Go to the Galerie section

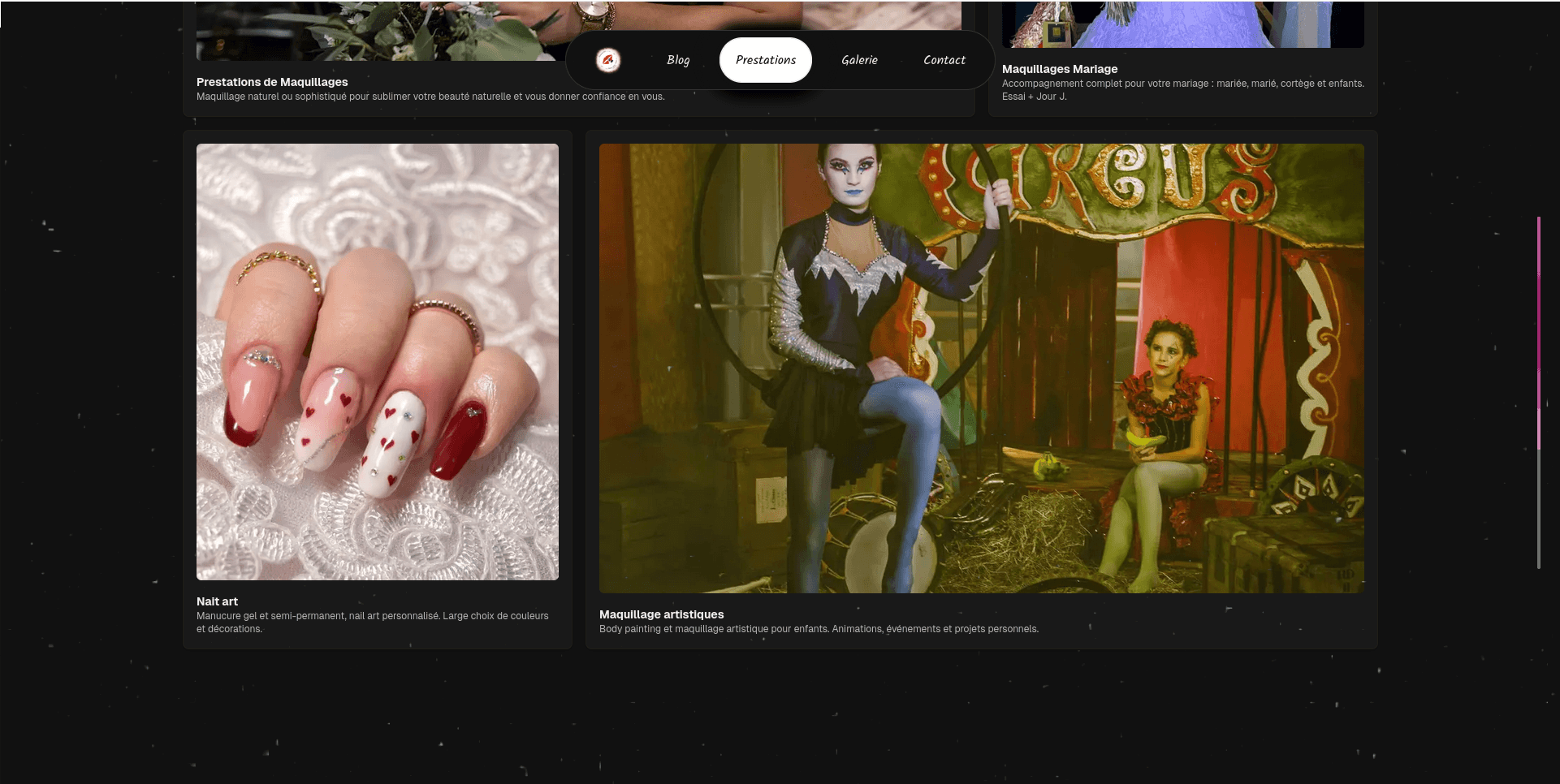[x=859, y=60]
